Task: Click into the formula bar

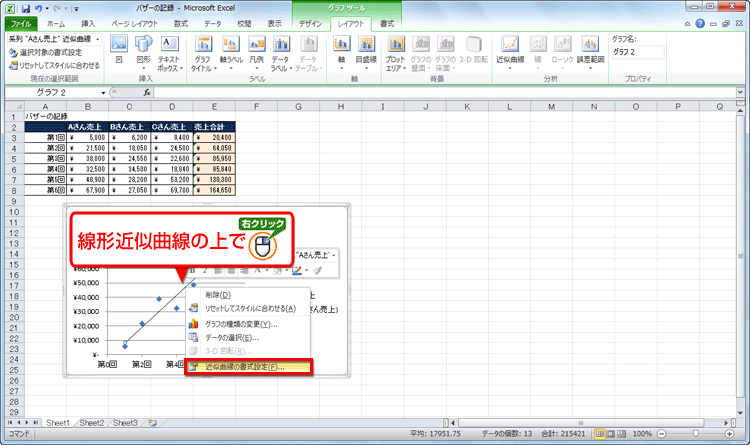Action: 445,92
